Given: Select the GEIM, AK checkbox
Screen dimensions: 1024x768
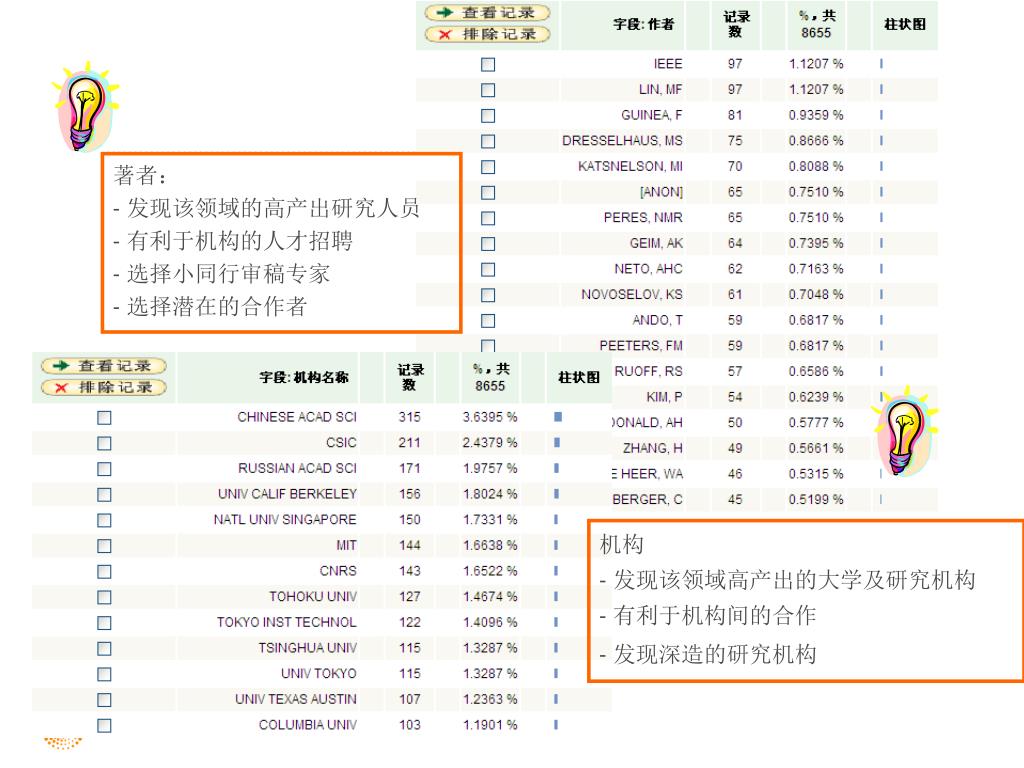Looking at the screenshot, I should (488, 244).
